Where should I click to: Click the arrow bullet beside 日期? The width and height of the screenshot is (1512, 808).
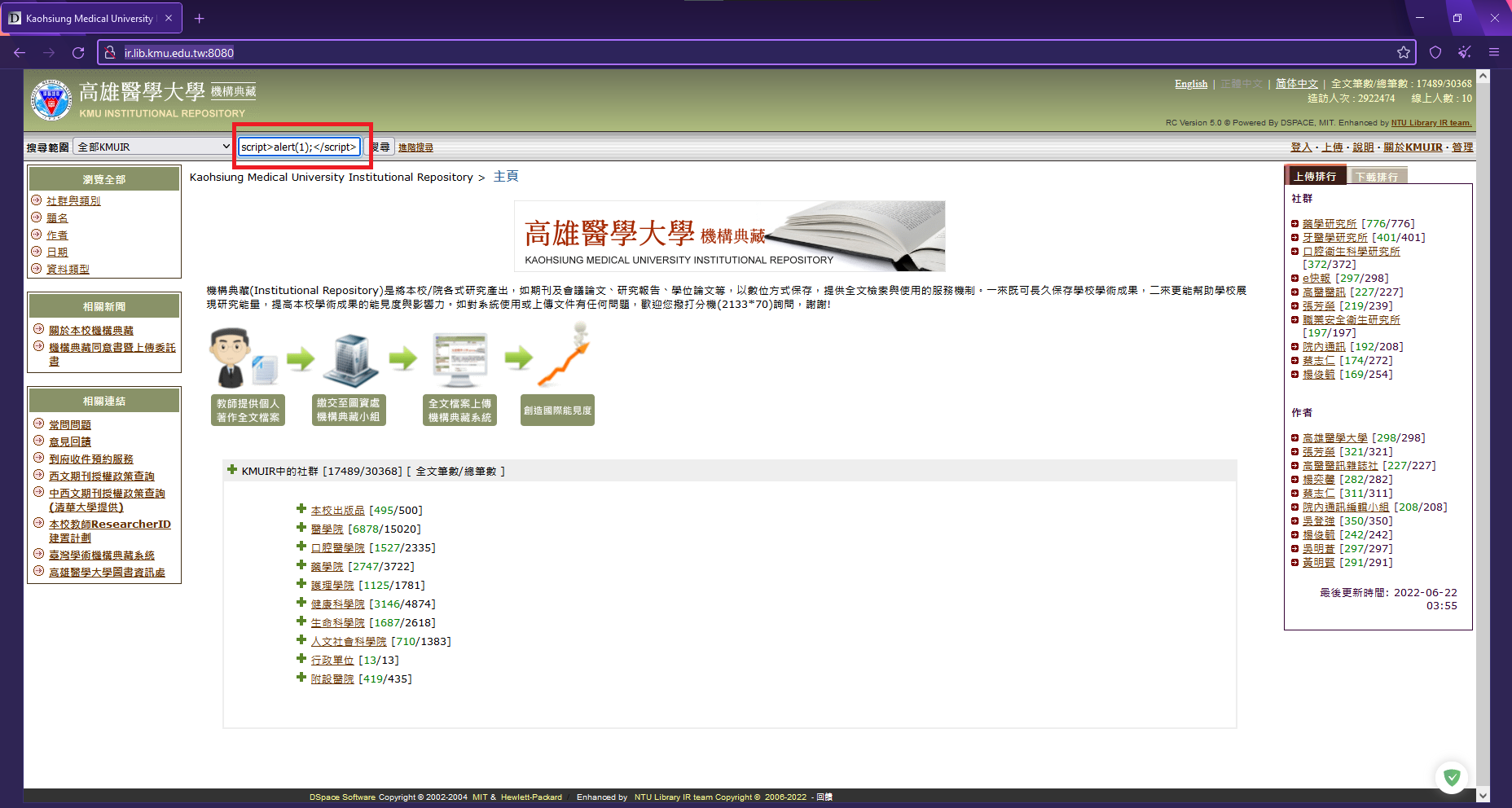coord(37,252)
